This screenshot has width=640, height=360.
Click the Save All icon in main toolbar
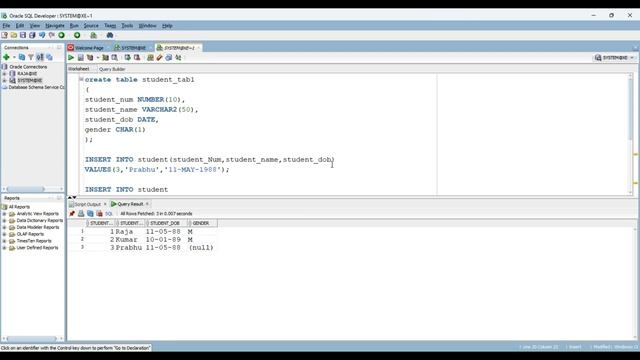(x=32, y=36)
